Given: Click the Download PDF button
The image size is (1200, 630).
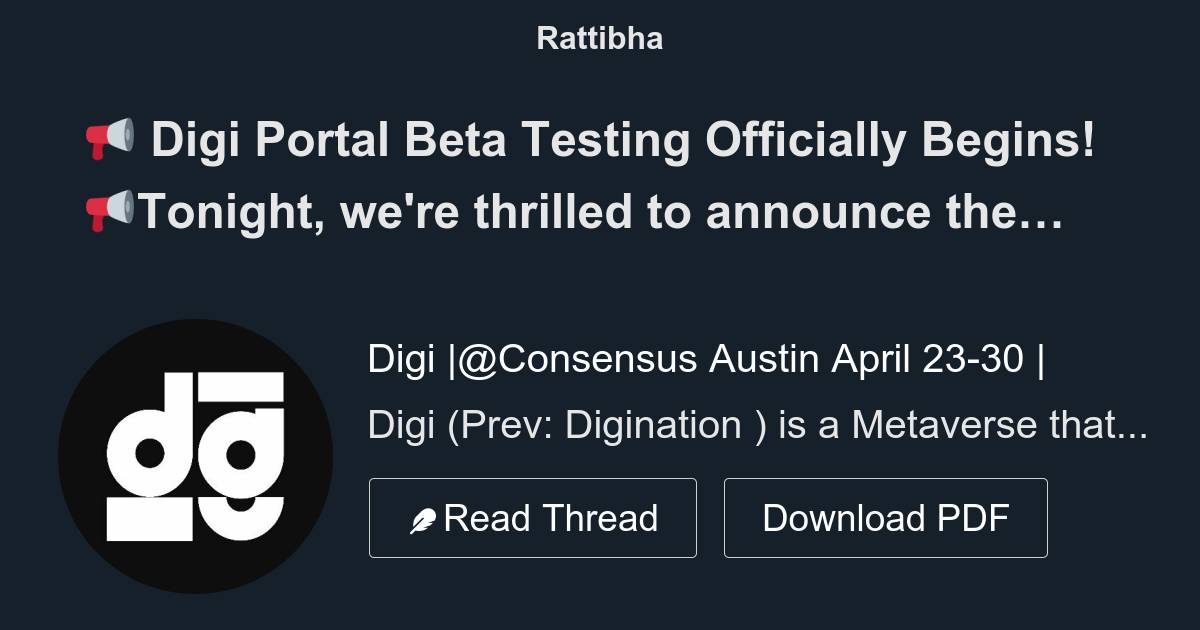Looking at the screenshot, I should (886, 518).
